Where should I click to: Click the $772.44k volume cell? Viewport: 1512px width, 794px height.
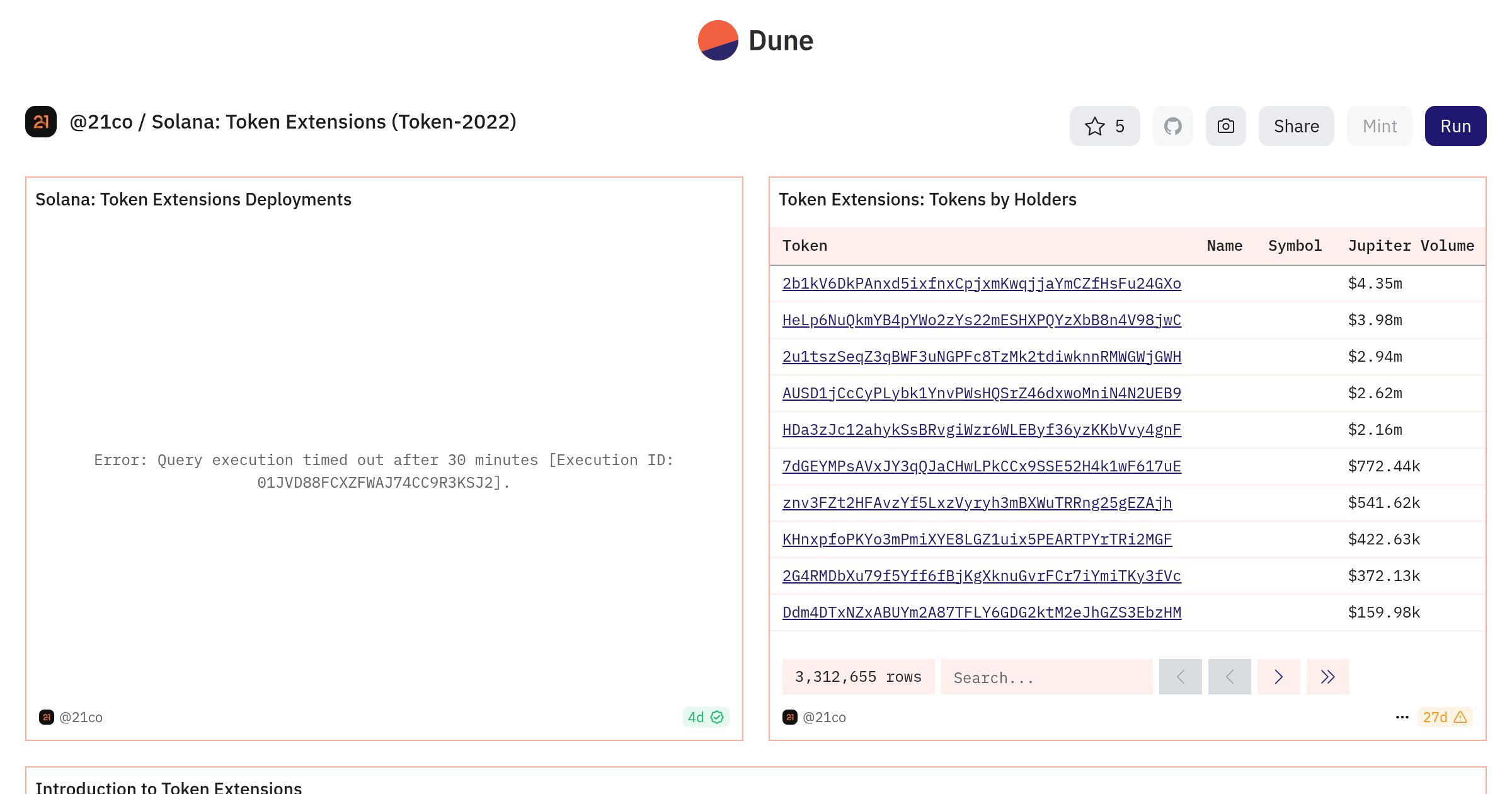1384,466
